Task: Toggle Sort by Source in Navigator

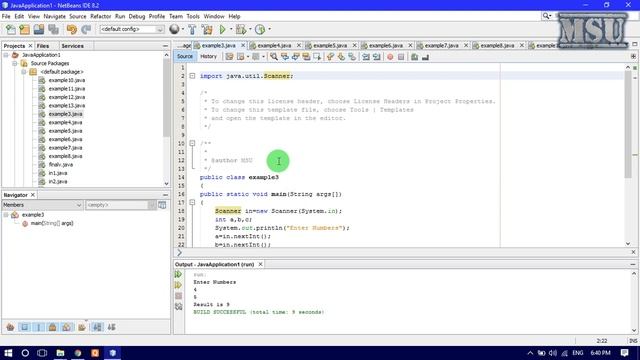Action: point(111,327)
